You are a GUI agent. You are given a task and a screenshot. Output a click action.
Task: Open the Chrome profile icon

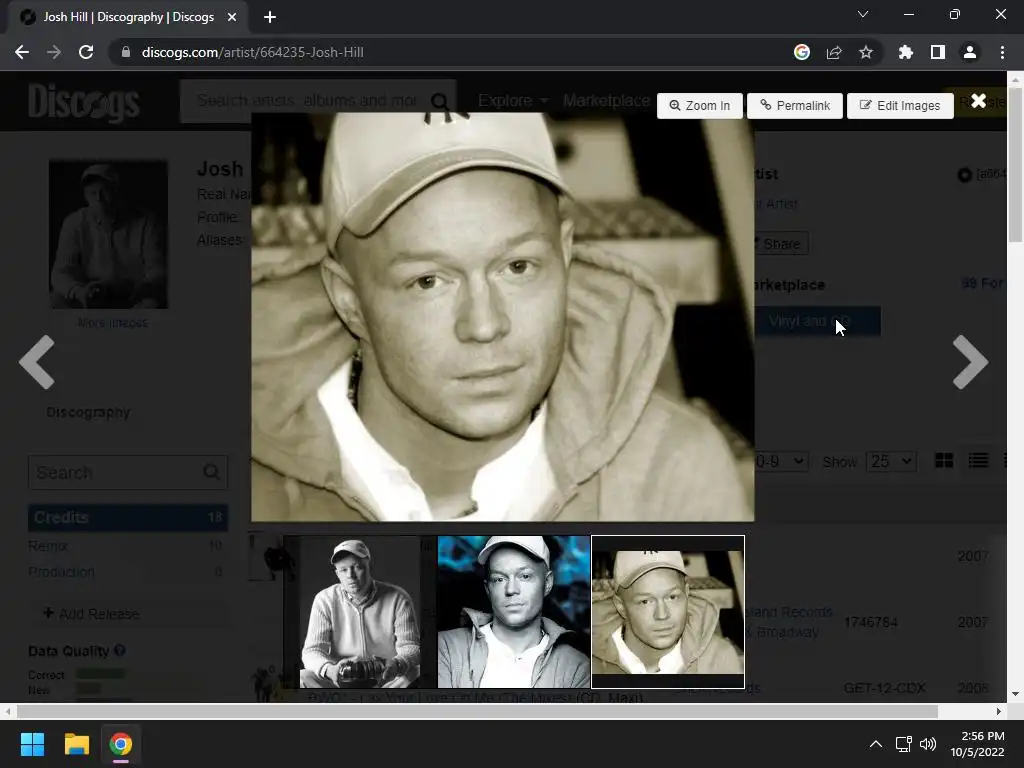pos(970,52)
